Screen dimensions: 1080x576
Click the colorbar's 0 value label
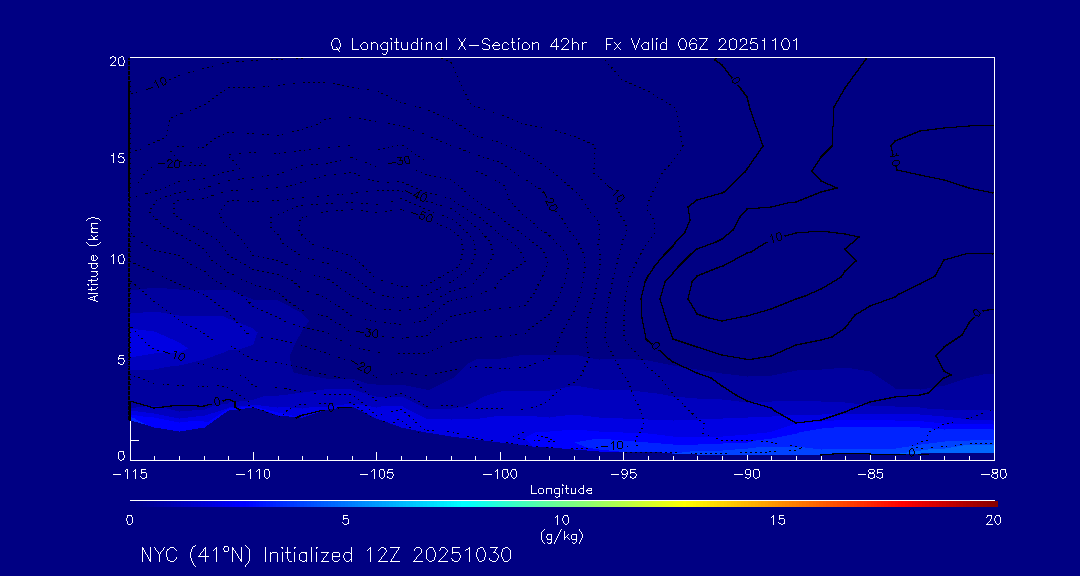129,522
